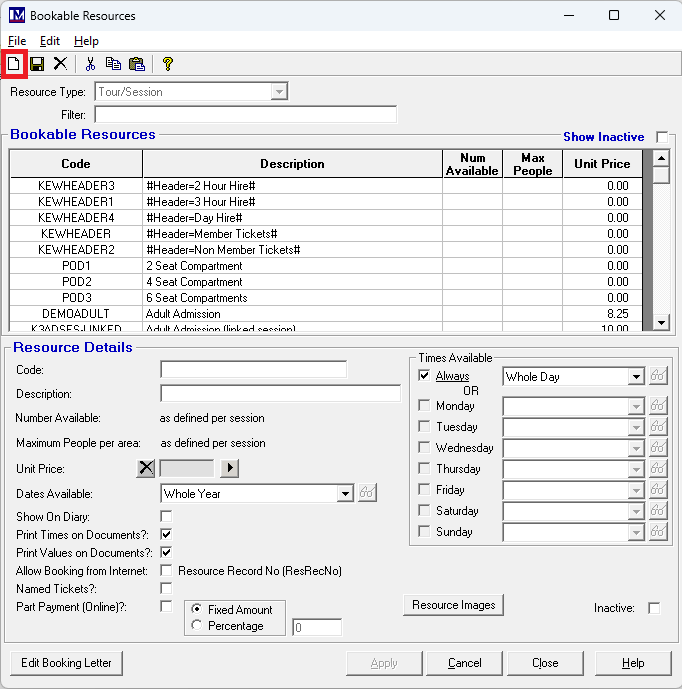Click binoculars icon on Thursday row
682x691 pixels.
point(658,468)
